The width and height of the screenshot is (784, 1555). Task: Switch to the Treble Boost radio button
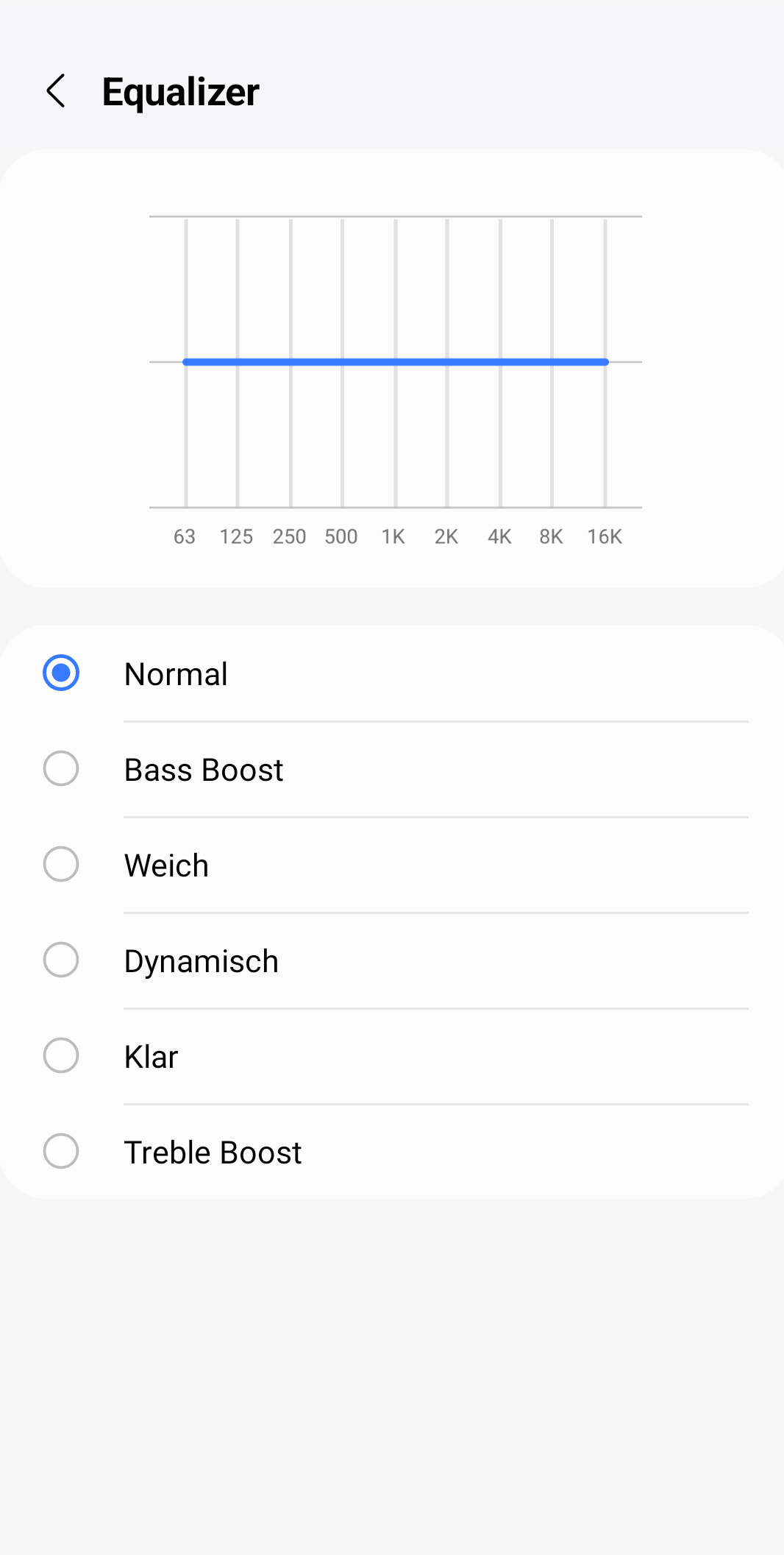click(61, 1152)
